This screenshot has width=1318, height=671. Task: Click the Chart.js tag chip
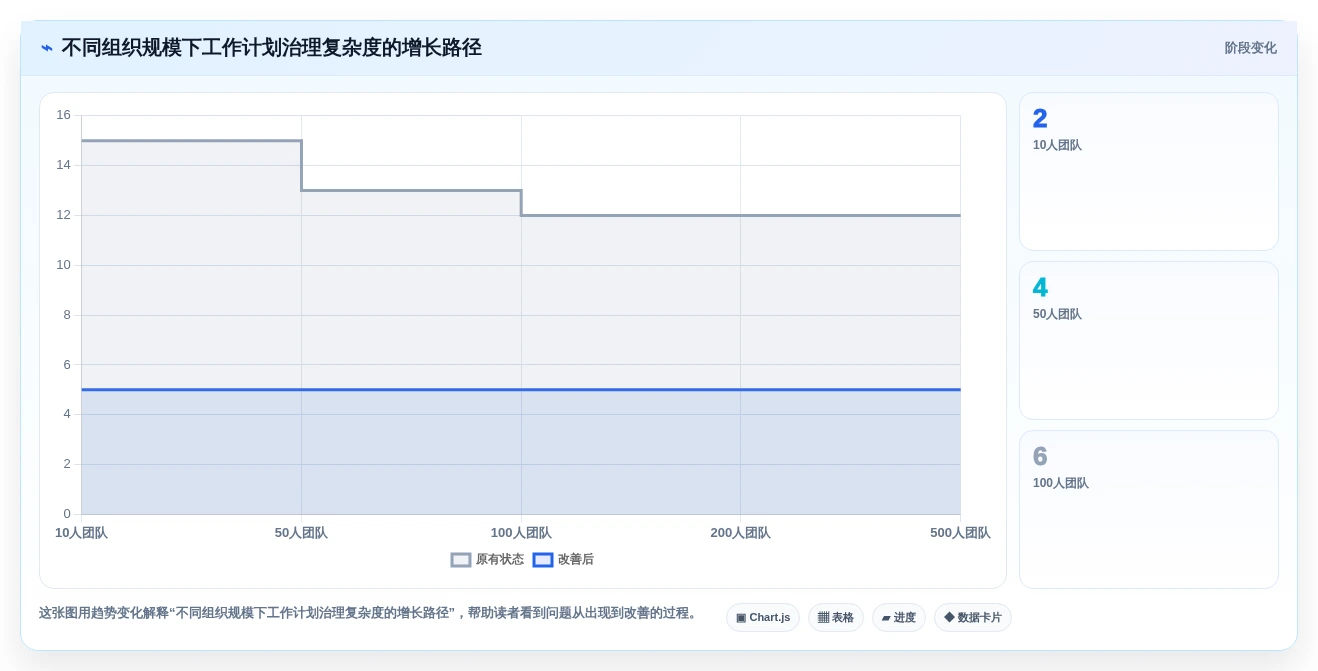pos(763,617)
